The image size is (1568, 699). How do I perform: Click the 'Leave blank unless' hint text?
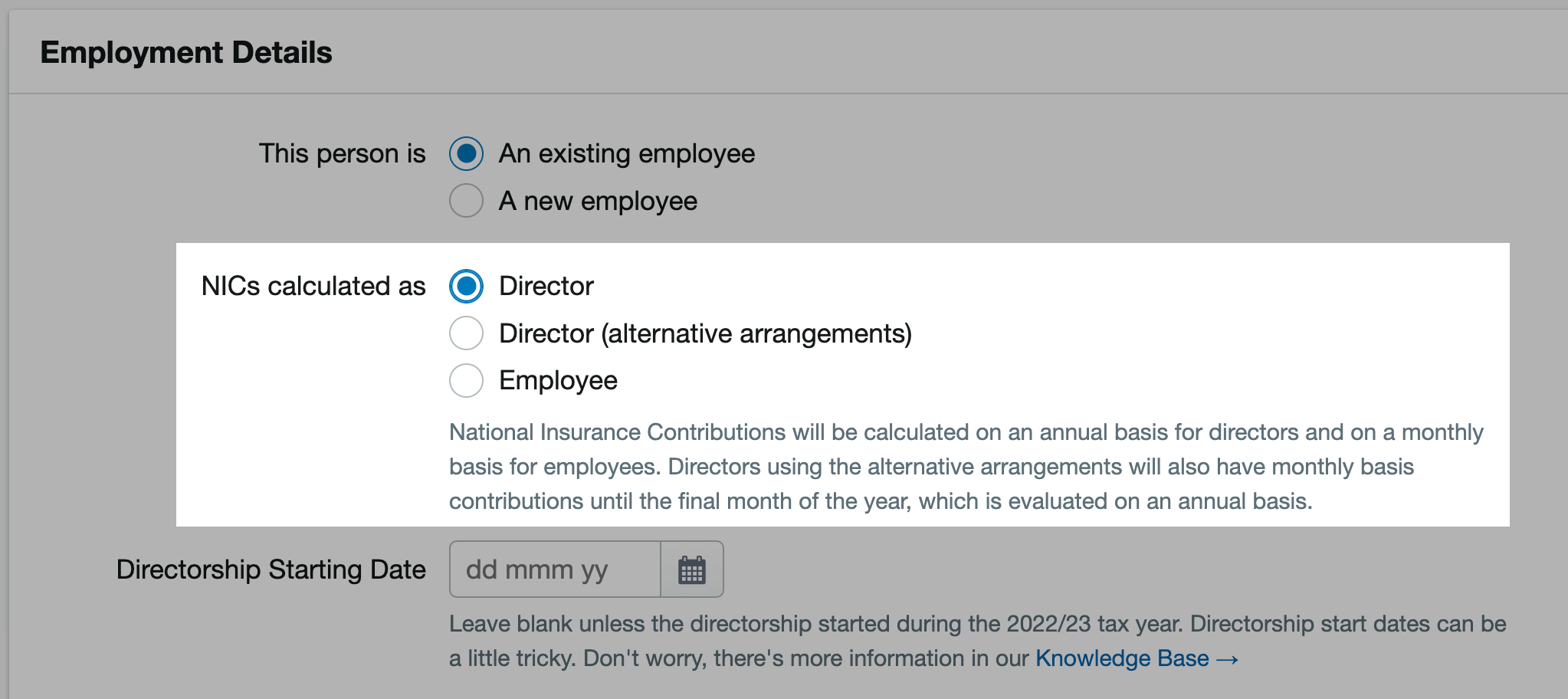point(977,642)
